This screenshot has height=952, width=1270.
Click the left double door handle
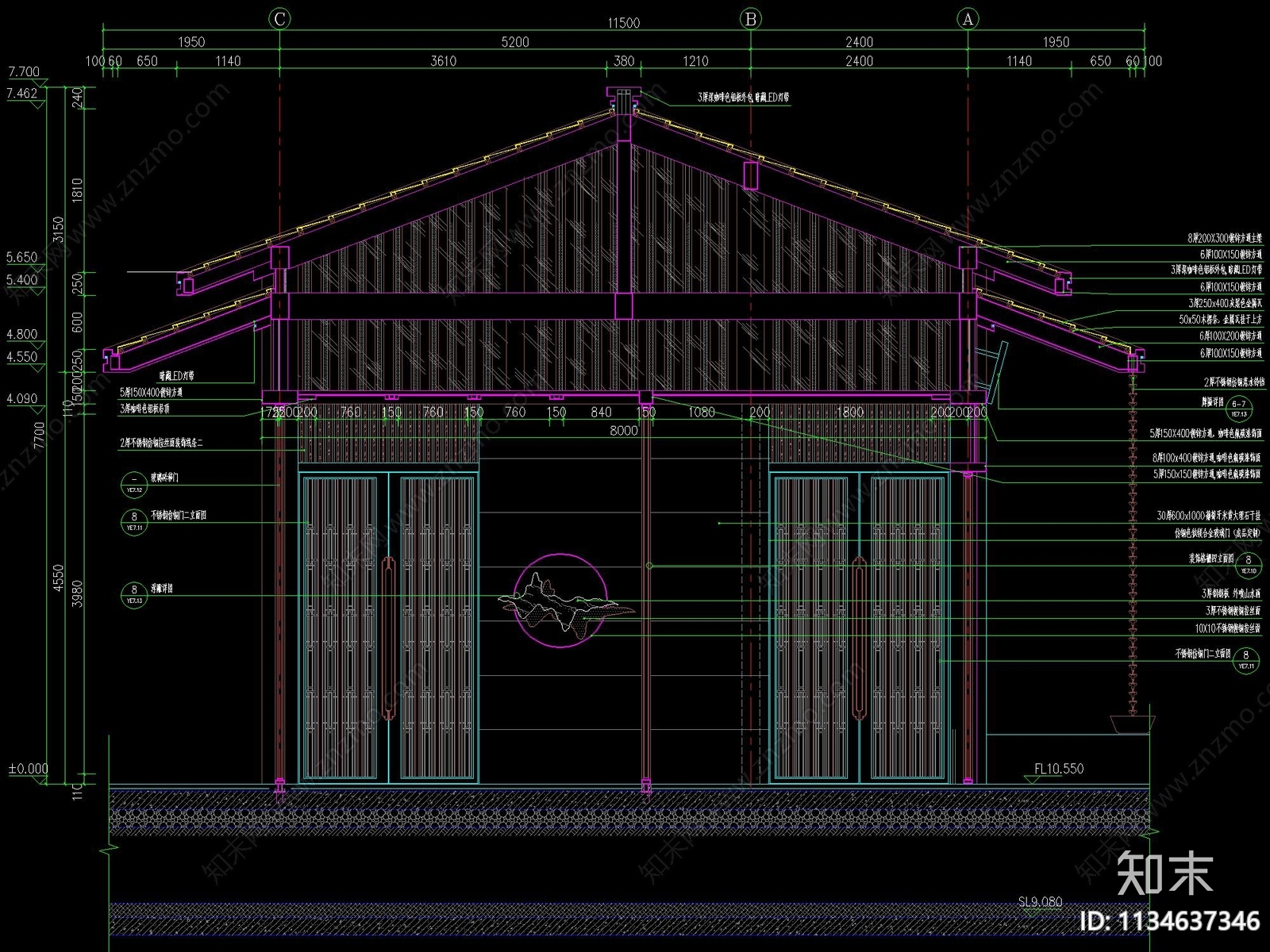[389, 639]
